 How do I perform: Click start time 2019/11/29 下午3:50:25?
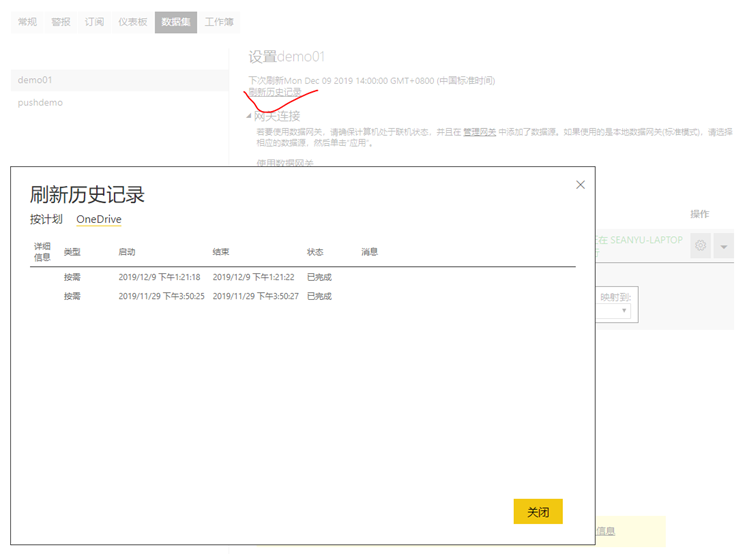click(162, 296)
